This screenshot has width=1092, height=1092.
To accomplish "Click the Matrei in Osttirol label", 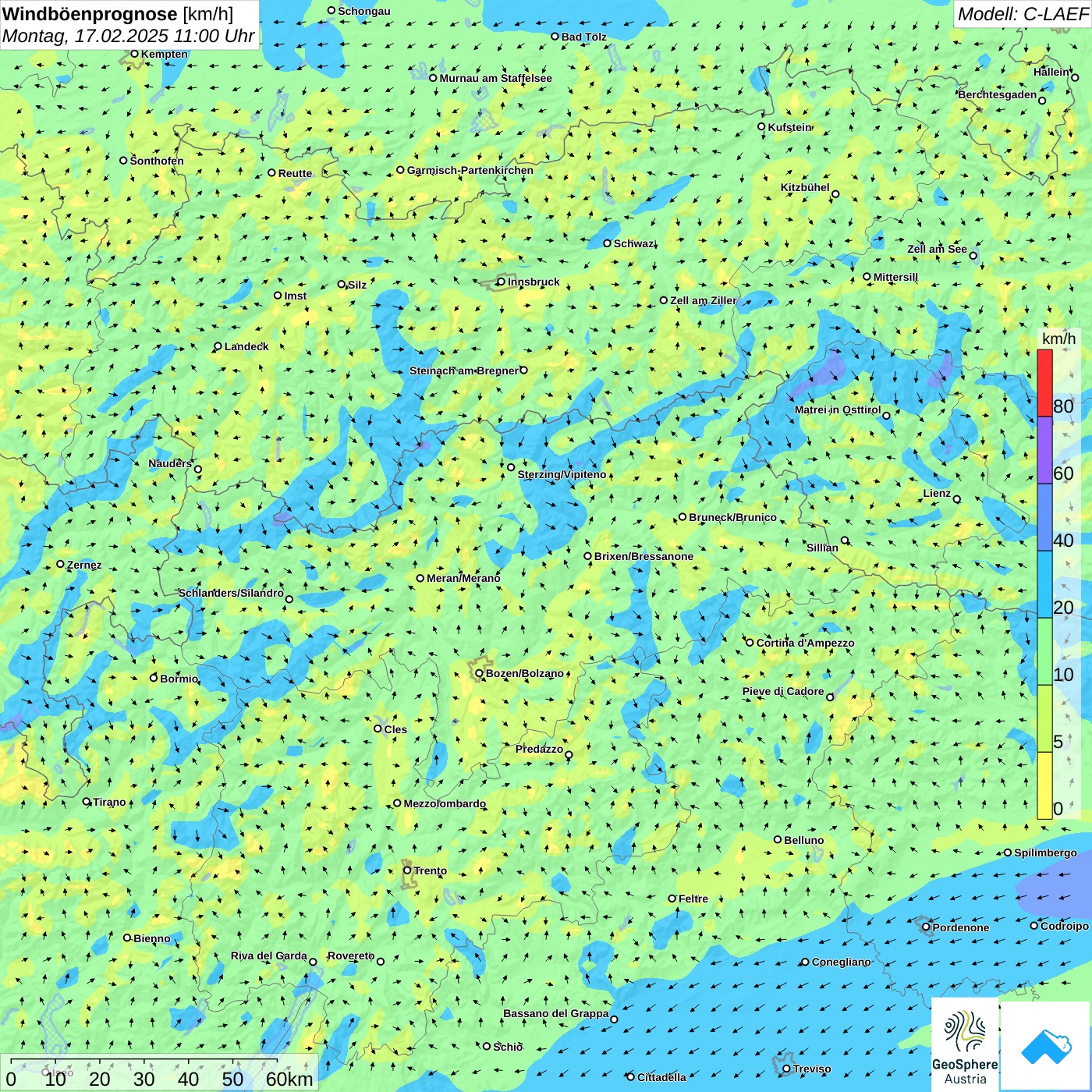I will (x=838, y=409).
